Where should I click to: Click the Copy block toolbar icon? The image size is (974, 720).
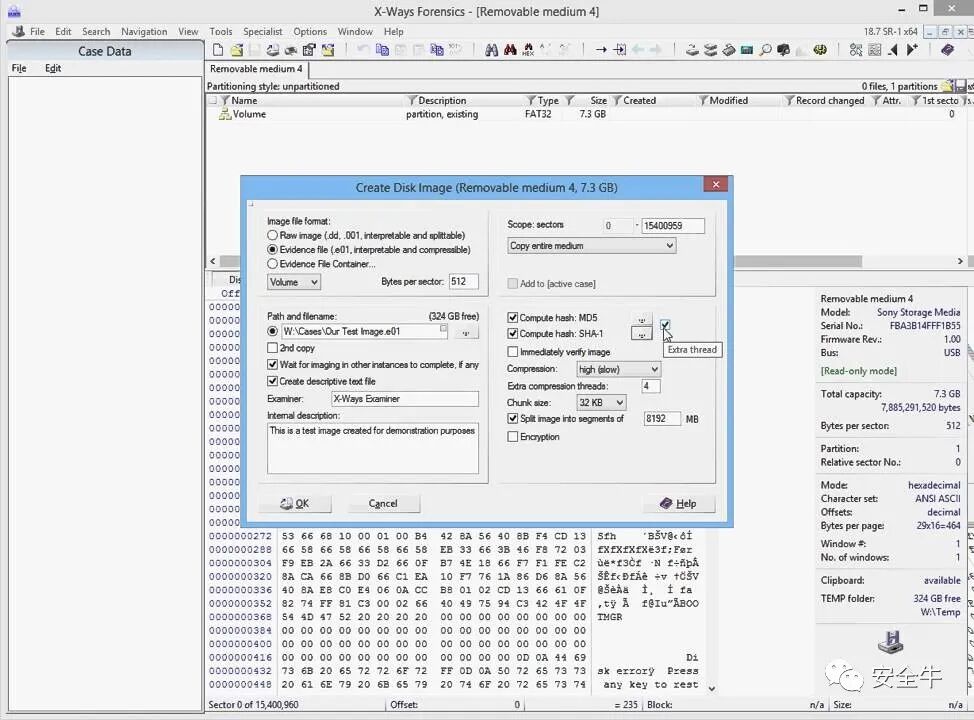(382, 50)
